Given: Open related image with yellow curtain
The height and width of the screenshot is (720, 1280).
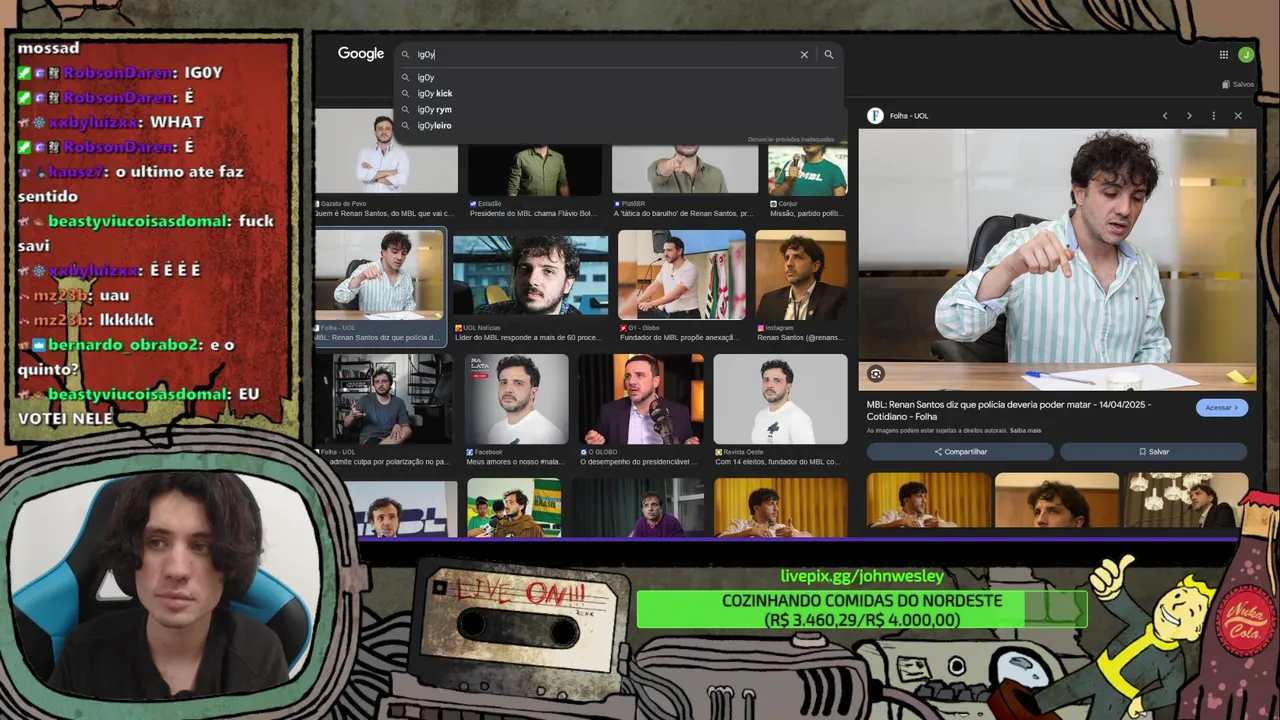Looking at the screenshot, I should 928,499.
